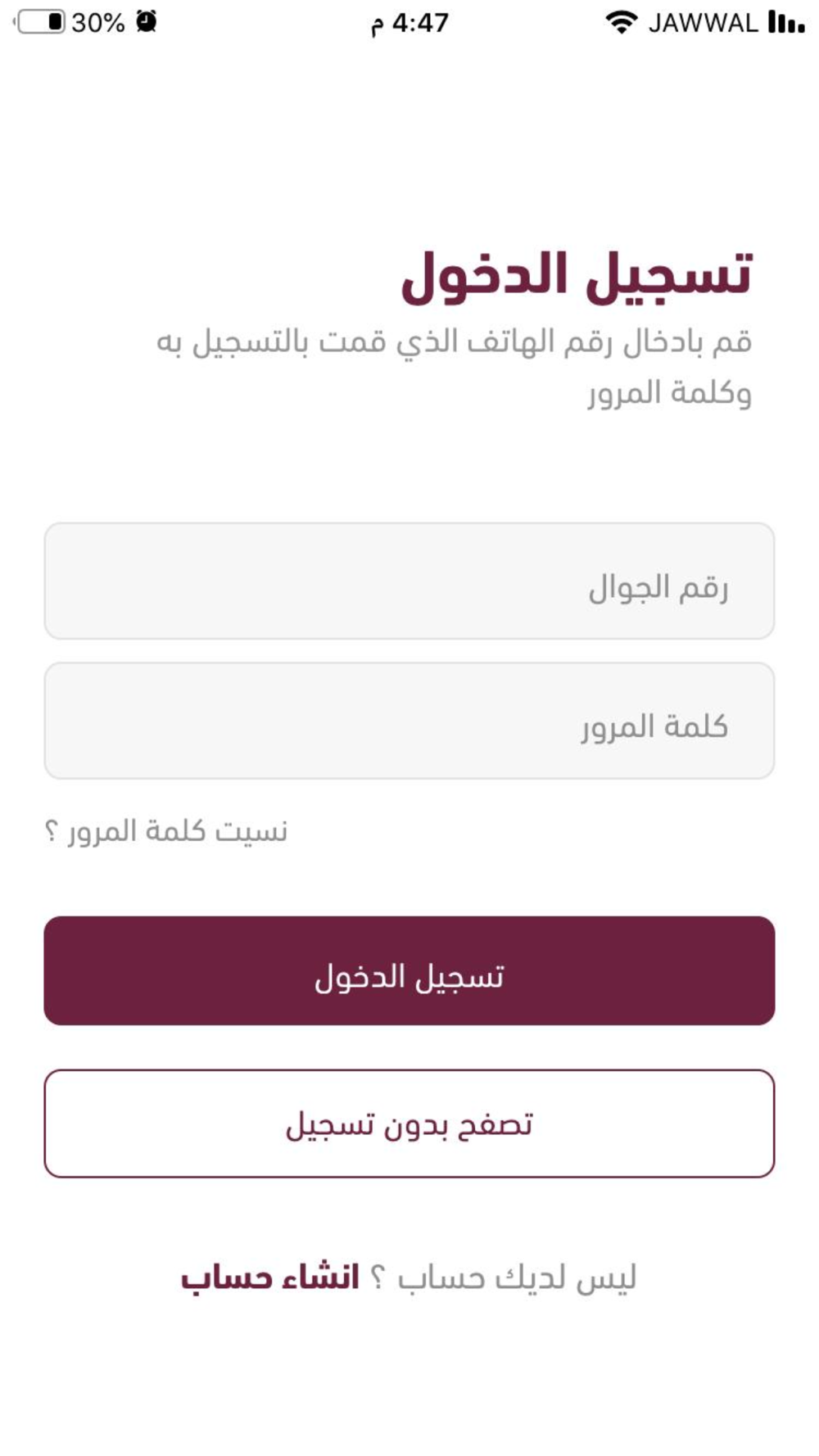Screen dimensions: 819x1456
Task: Tap the 30% battery percentage text
Action: (98, 23)
